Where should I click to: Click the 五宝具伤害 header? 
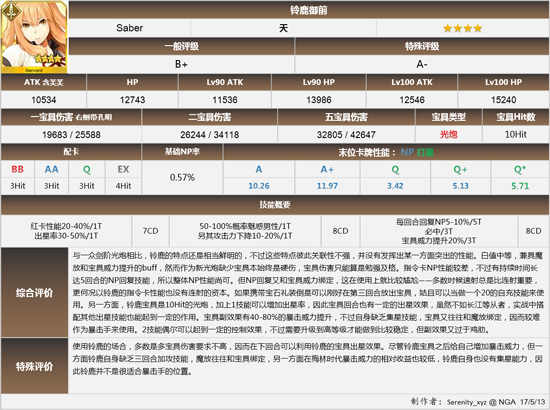(346, 117)
